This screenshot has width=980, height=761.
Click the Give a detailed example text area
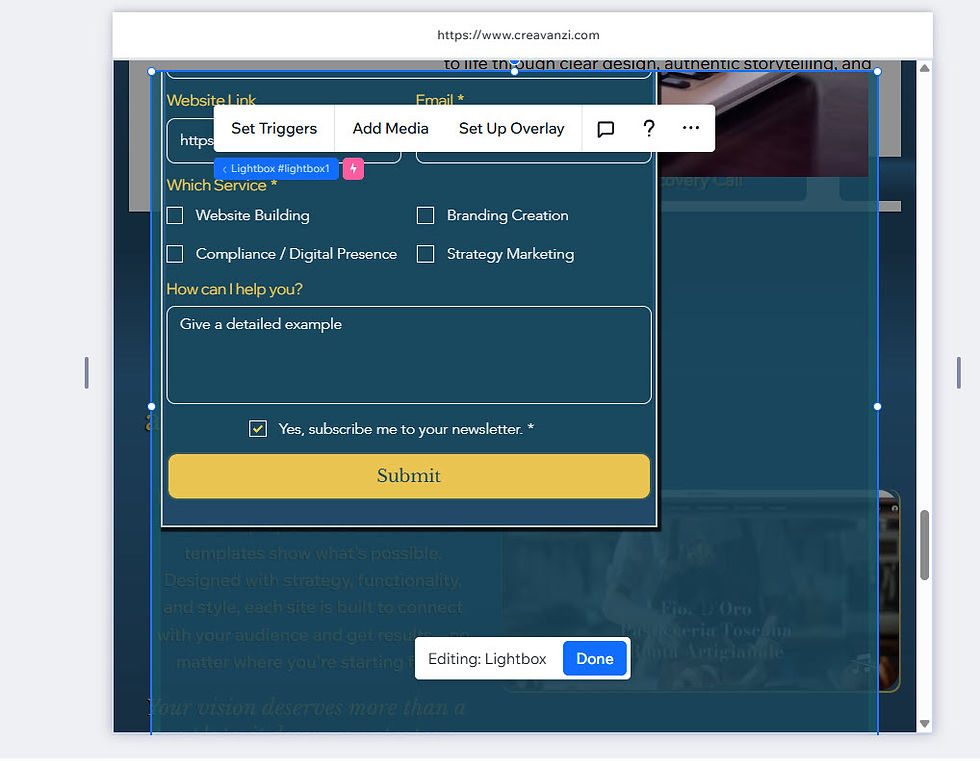[408, 355]
